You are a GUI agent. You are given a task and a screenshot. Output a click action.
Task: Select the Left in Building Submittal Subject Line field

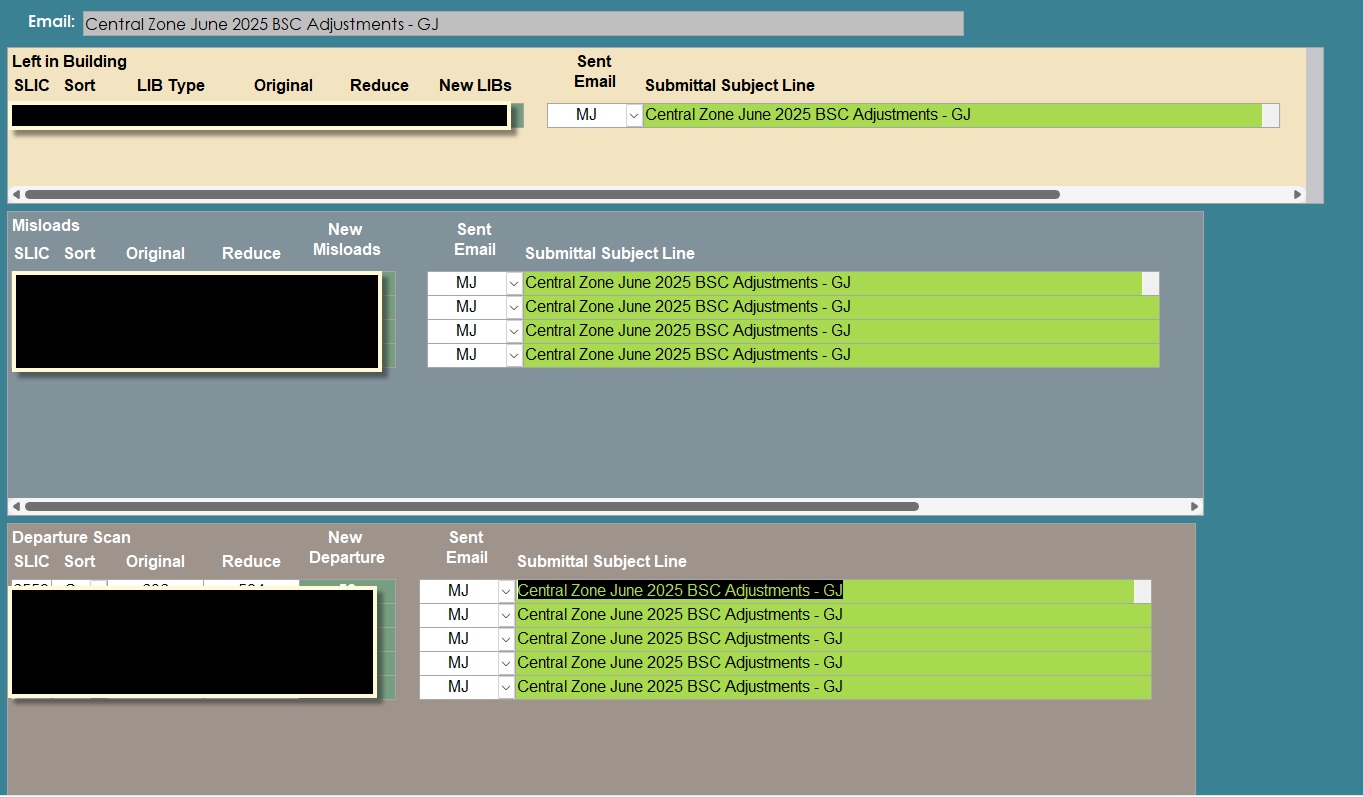[x=950, y=115]
